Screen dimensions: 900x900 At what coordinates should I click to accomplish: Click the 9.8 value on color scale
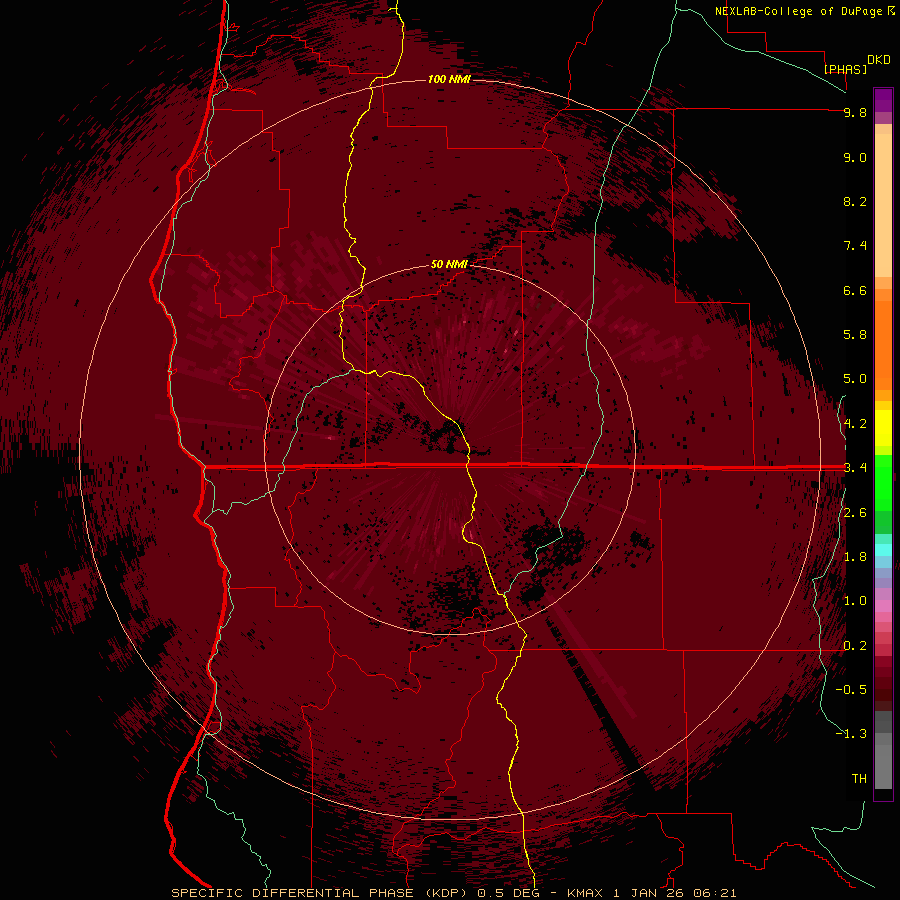[x=855, y=112]
